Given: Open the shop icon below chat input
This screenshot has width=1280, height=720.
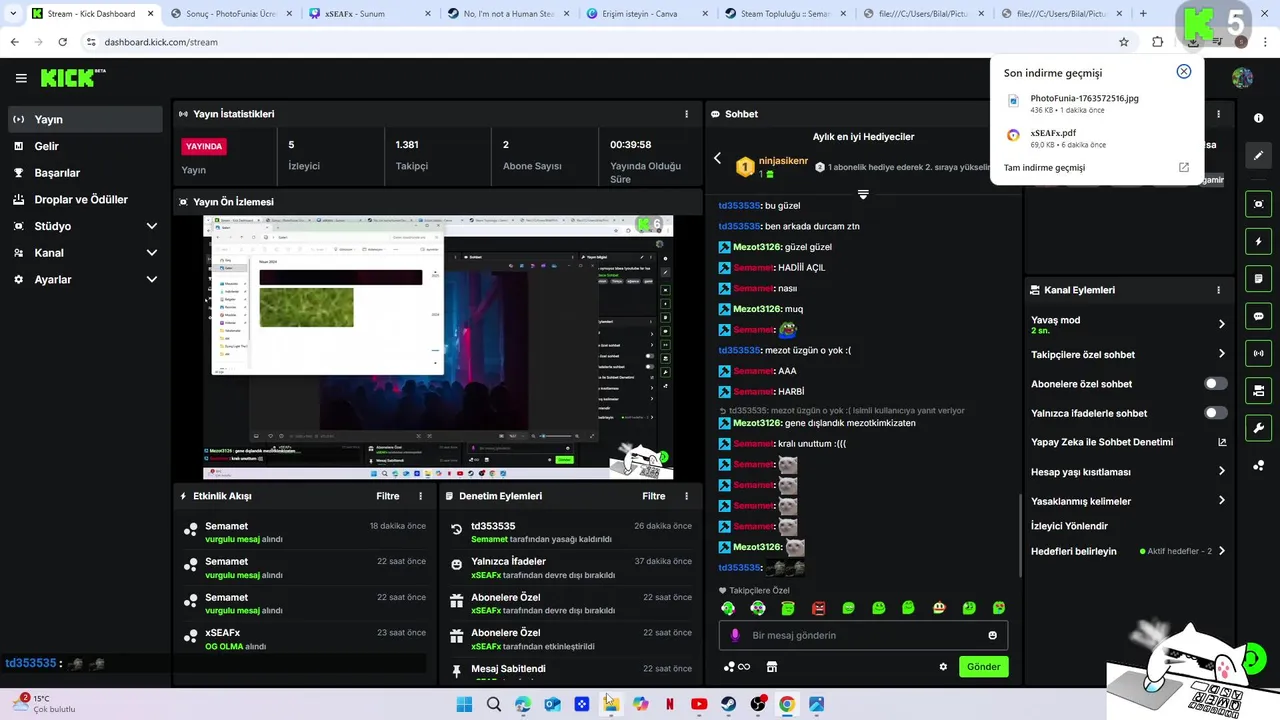Looking at the screenshot, I should click(x=772, y=667).
